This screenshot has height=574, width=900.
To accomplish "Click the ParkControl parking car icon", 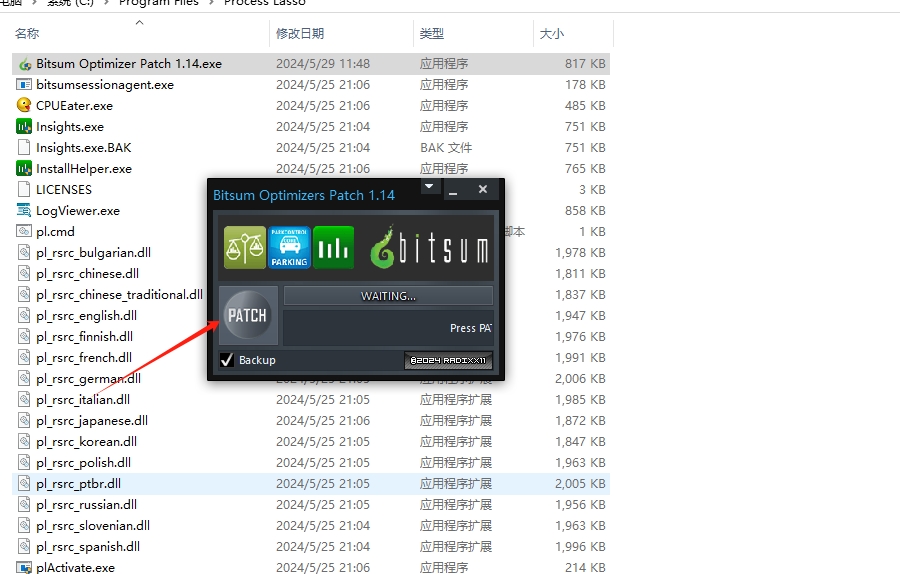I will (x=289, y=247).
